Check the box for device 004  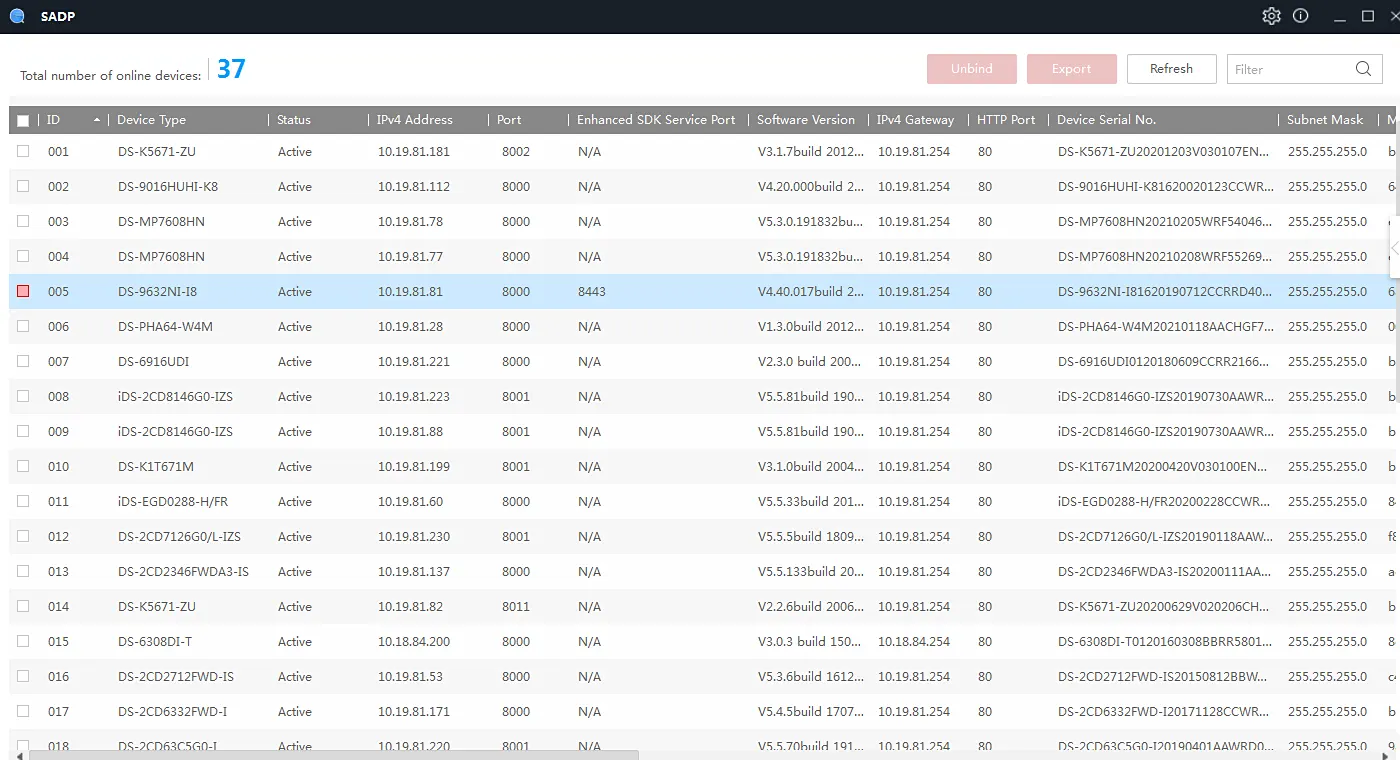(x=23, y=256)
